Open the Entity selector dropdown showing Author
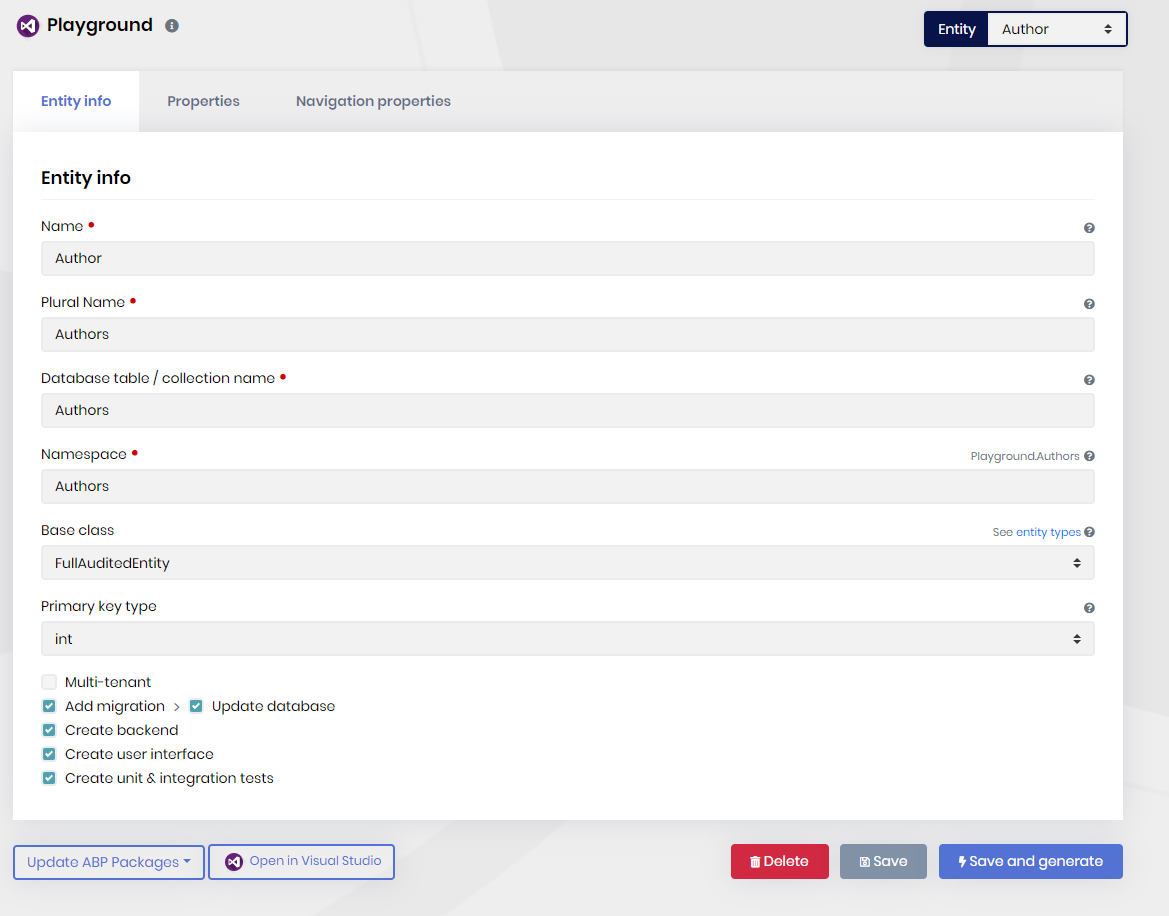The width and height of the screenshot is (1169, 916). tap(1056, 29)
